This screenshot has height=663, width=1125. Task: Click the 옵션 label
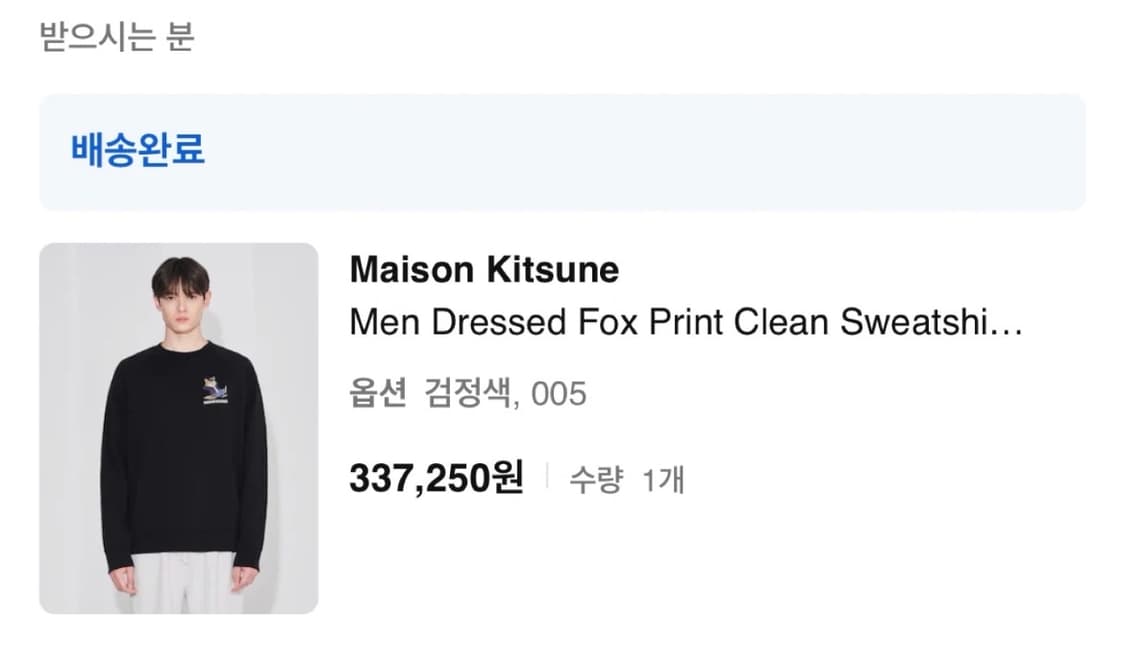click(x=378, y=394)
